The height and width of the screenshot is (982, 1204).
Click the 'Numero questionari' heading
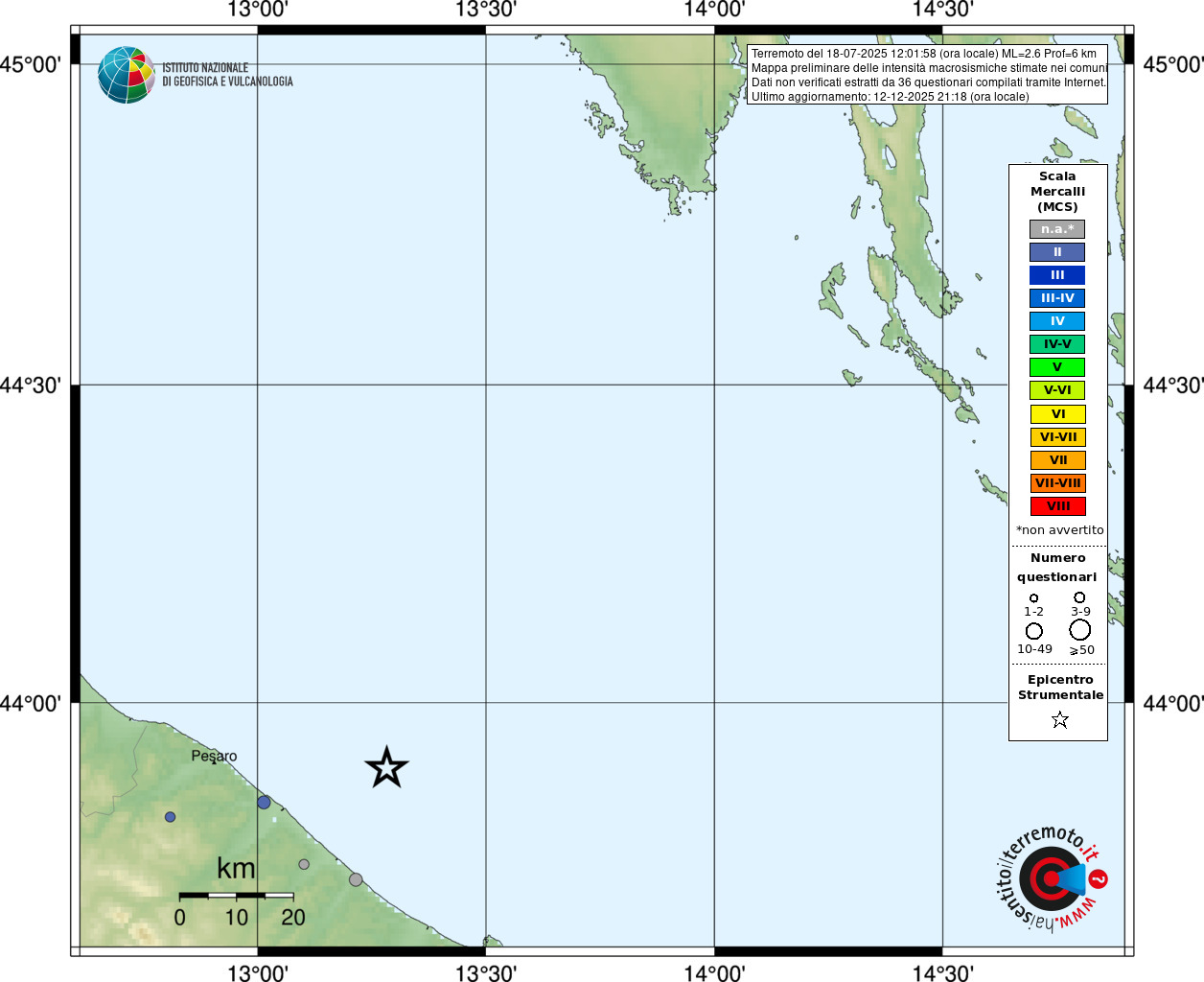click(1057, 567)
